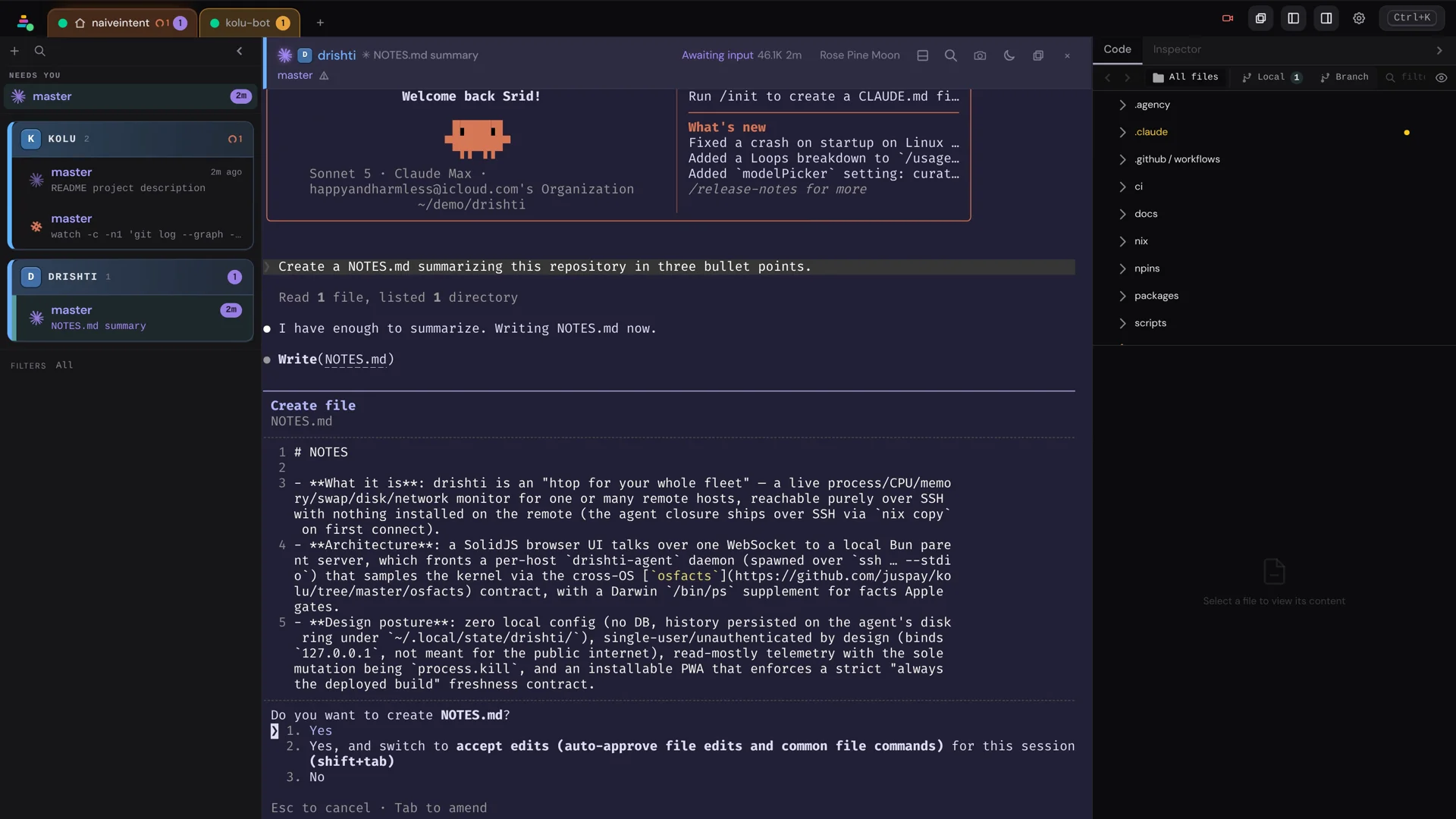Viewport: 1456px width, 819px height.
Task: Click the red screen recording camera icon
Action: point(1228,18)
